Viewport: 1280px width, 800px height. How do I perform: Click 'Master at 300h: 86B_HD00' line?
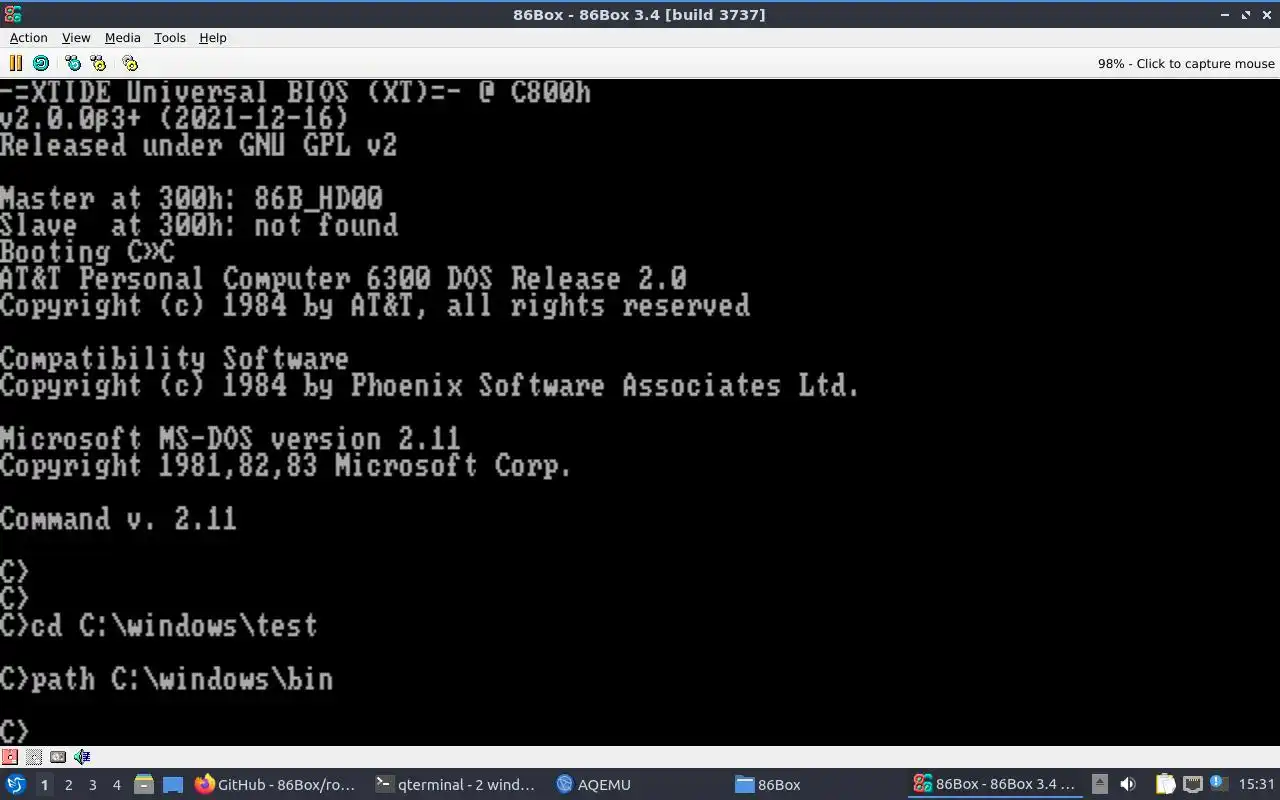pyautogui.click(x=191, y=198)
